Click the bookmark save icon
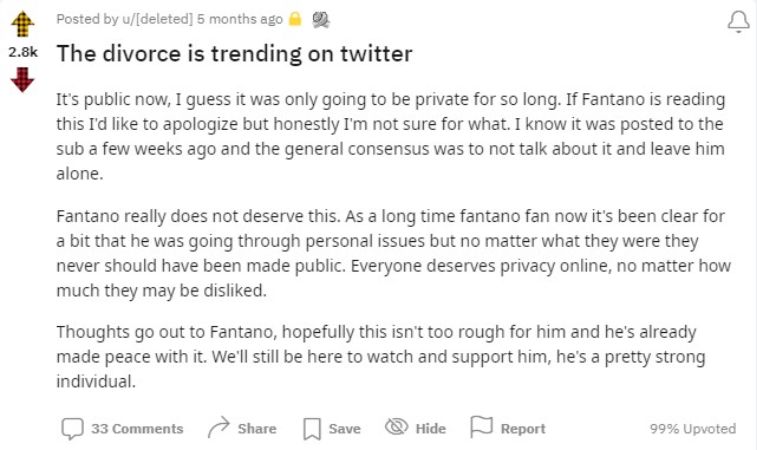The image size is (757, 450). [312, 429]
